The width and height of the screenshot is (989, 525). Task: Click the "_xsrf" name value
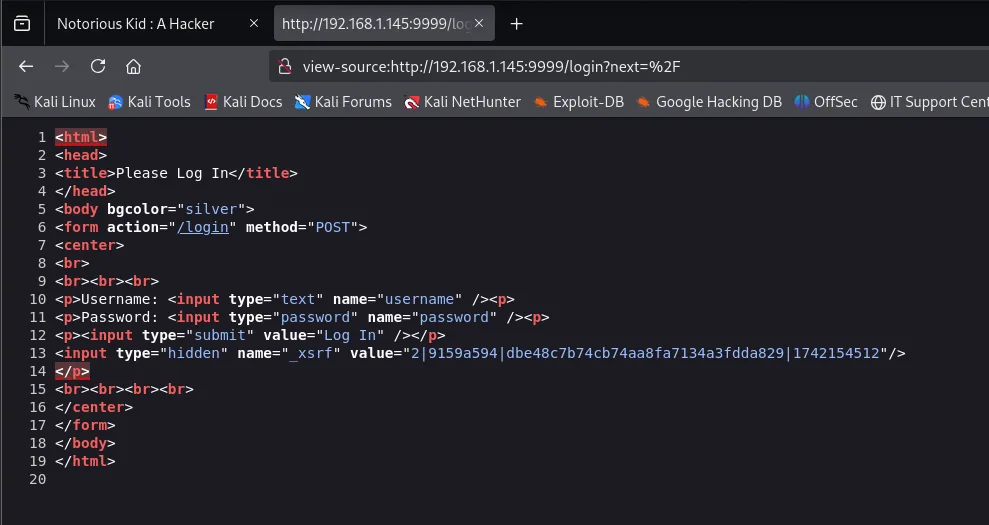(x=311, y=353)
